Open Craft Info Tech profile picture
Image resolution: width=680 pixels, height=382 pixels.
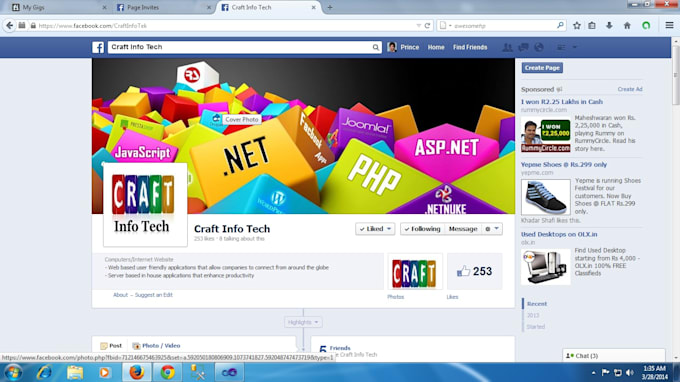[x=145, y=205]
